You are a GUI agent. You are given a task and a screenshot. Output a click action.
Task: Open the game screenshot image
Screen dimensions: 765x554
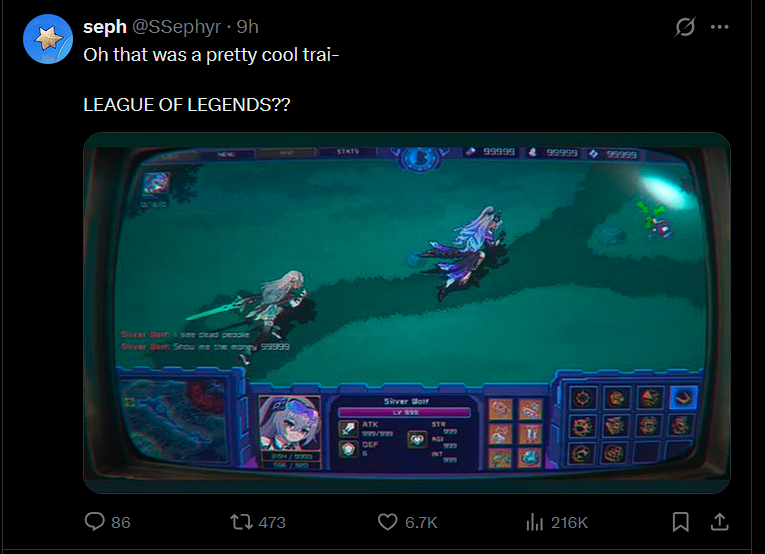(407, 313)
